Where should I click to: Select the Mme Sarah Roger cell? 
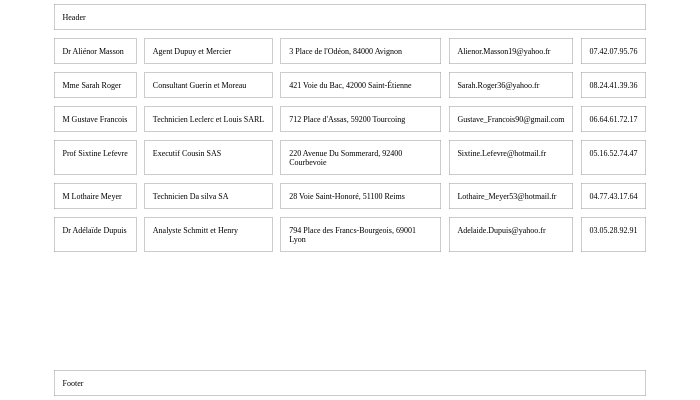(95, 85)
